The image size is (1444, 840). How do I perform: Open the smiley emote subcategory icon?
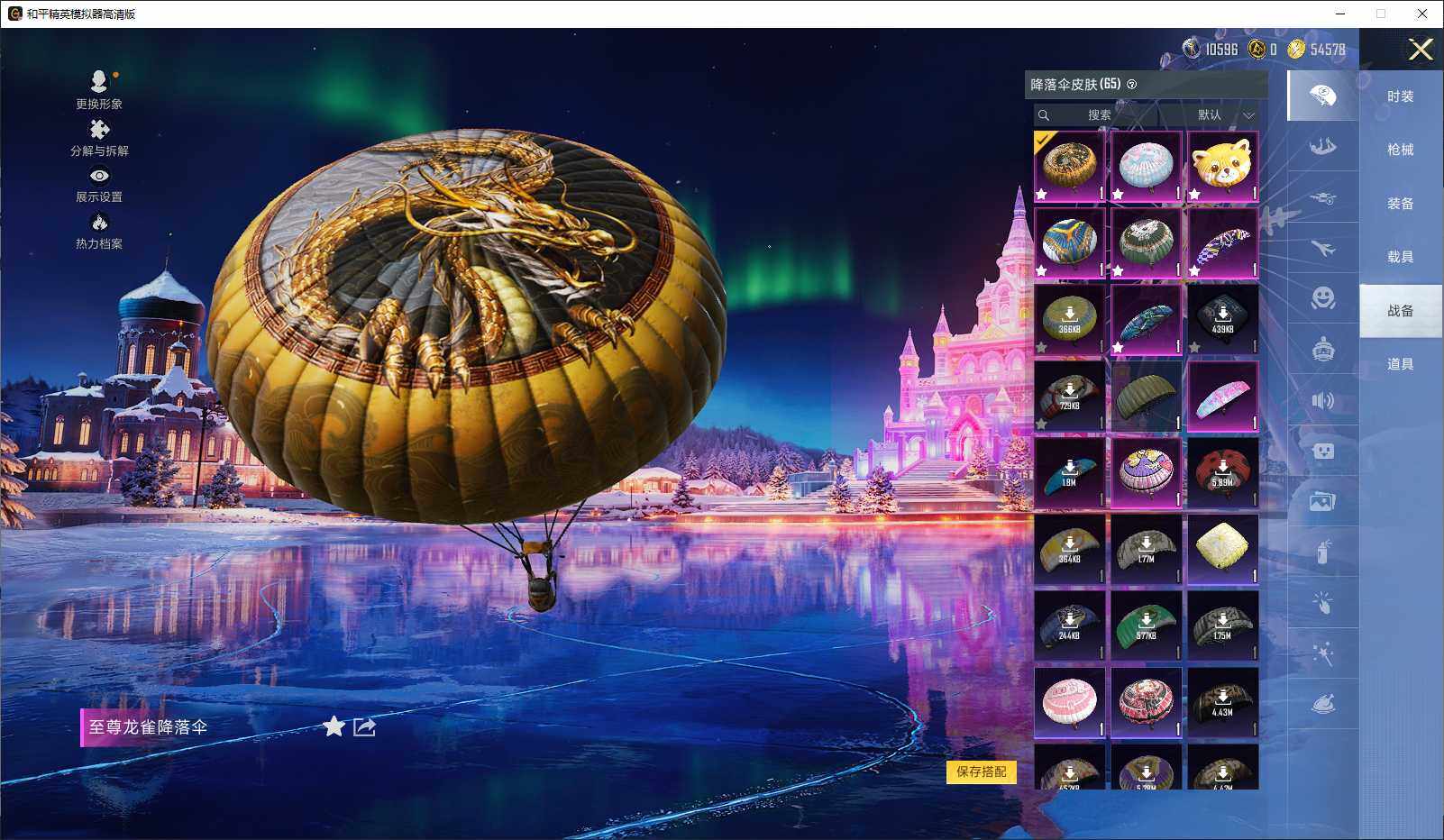click(x=1322, y=298)
